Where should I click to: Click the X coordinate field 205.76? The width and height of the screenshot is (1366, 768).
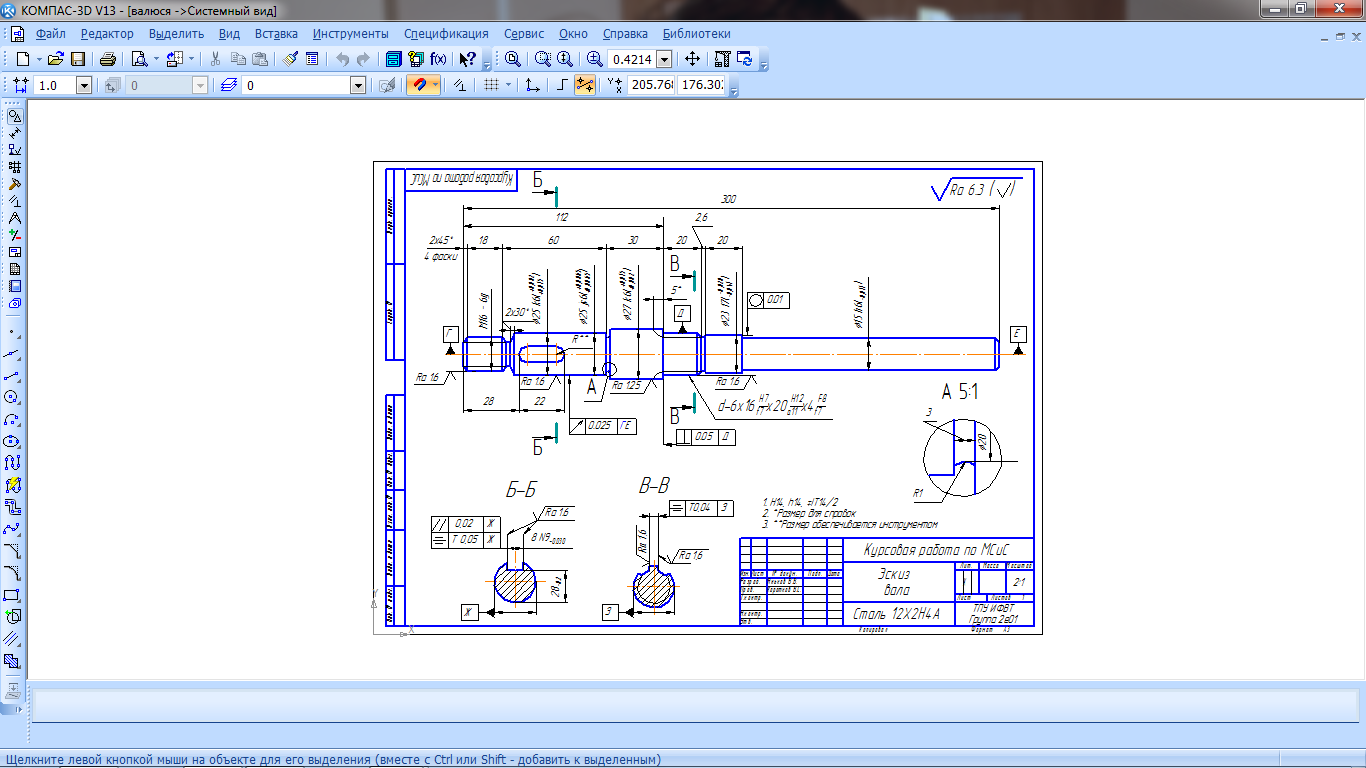[x=651, y=86]
